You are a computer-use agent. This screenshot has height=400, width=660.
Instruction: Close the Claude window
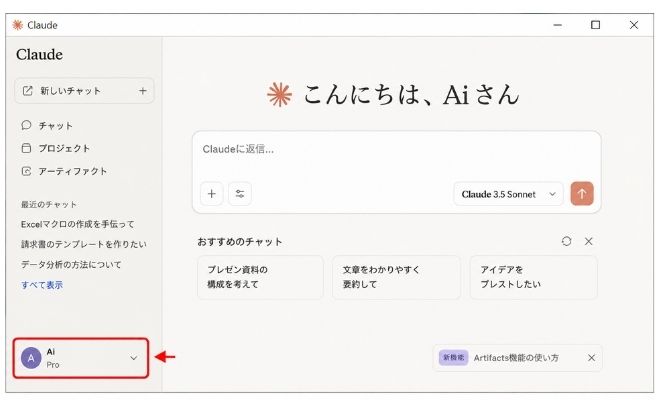[x=634, y=25]
